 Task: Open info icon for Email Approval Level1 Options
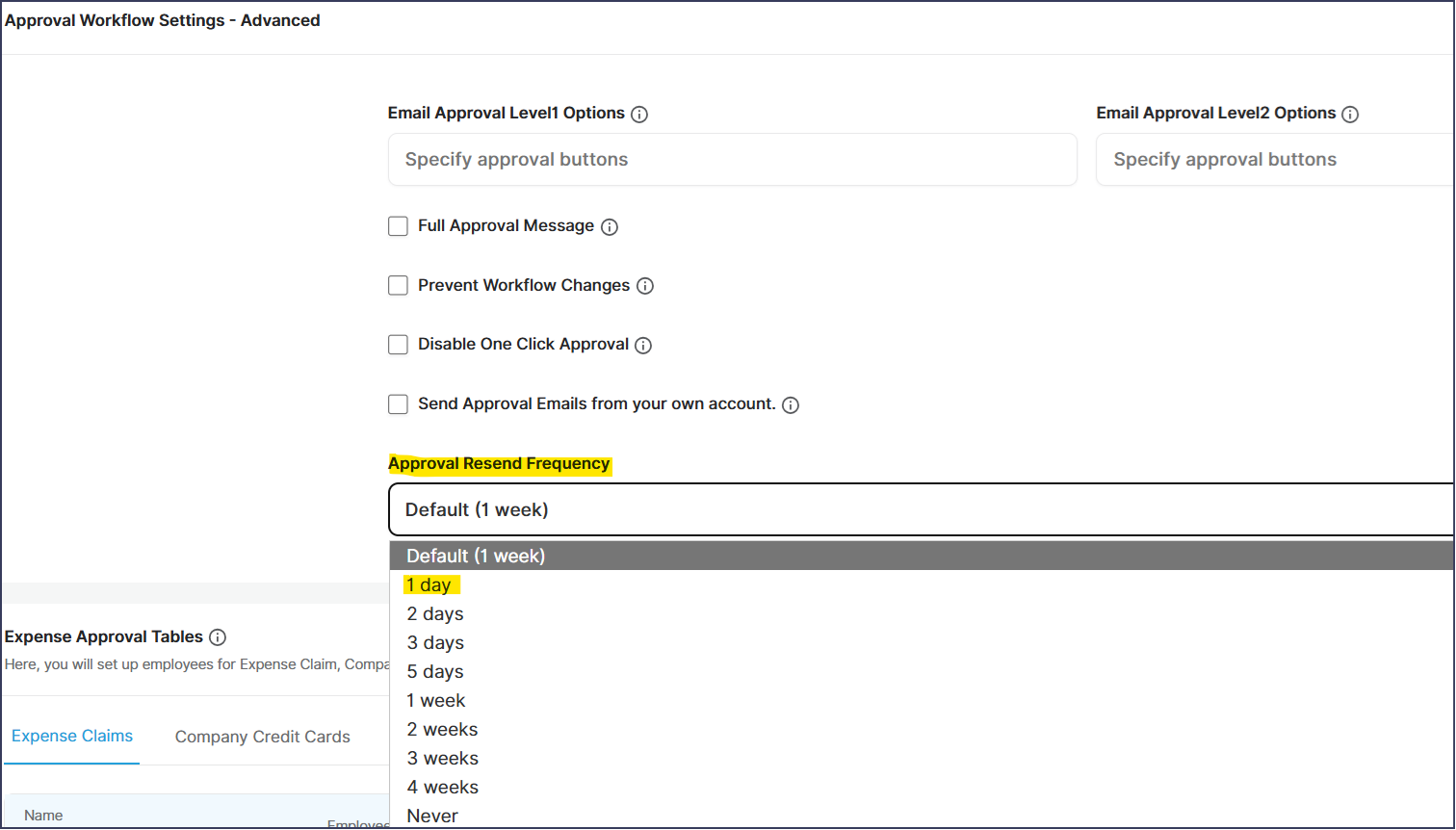pos(639,115)
